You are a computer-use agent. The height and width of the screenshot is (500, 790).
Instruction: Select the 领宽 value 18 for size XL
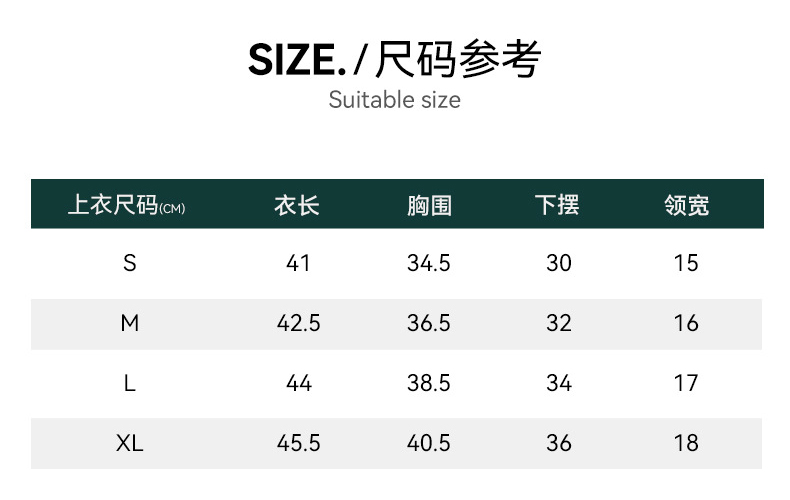686,443
